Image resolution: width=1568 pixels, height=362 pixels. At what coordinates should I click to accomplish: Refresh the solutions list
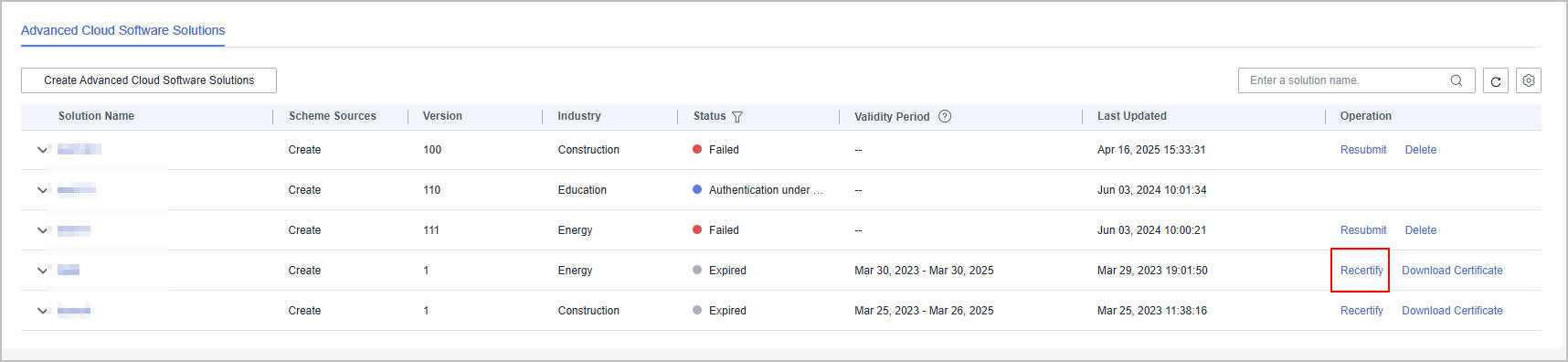1496,80
